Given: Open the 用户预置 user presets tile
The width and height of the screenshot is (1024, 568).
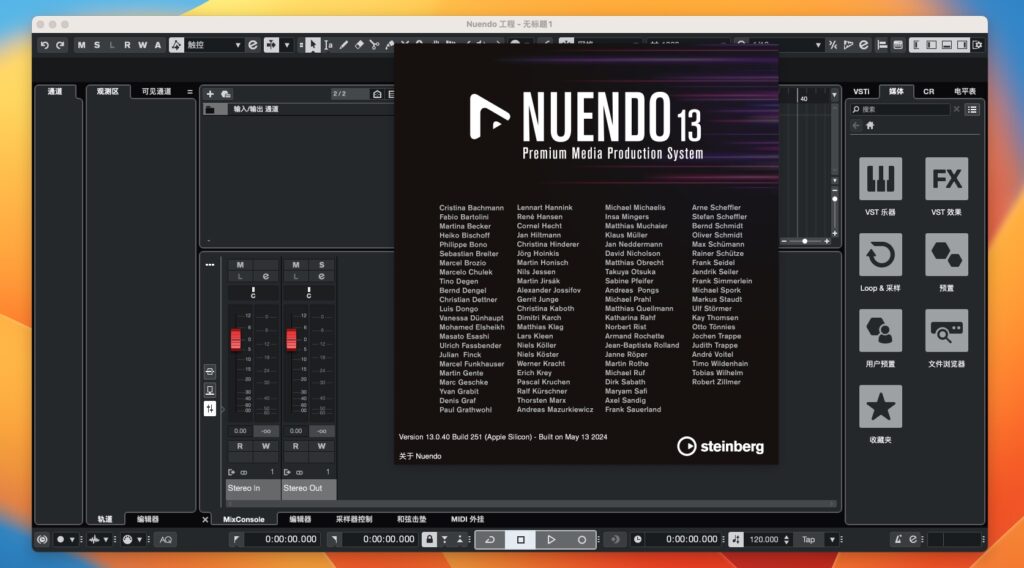Looking at the screenshot, I should coord(880,331).
